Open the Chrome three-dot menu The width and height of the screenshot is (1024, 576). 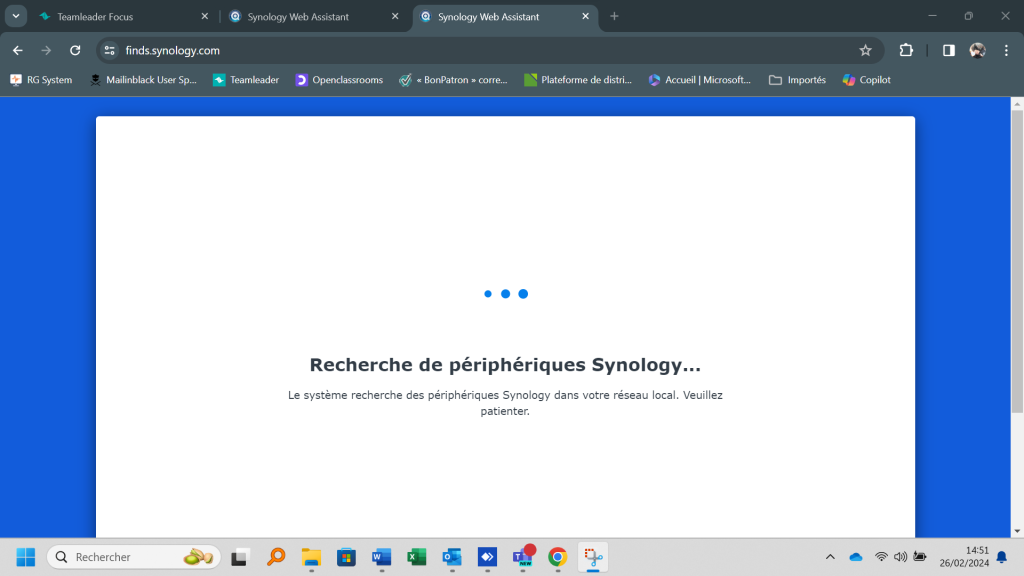coord(1006,50)
